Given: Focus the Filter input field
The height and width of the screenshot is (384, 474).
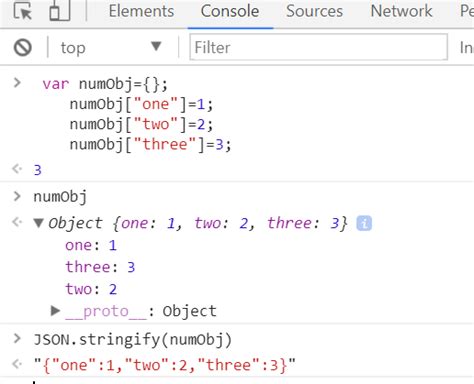Looking at the screenshot, I should pyautogui.click(x=318, y=47).
